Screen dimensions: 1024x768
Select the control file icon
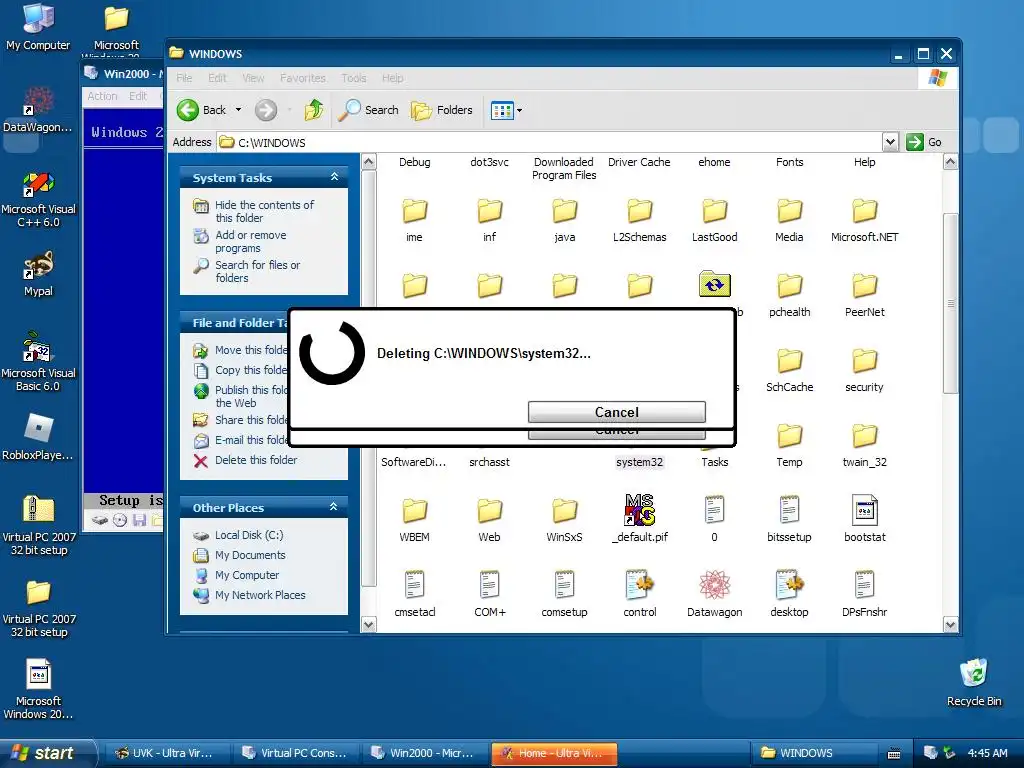[639, 585]
